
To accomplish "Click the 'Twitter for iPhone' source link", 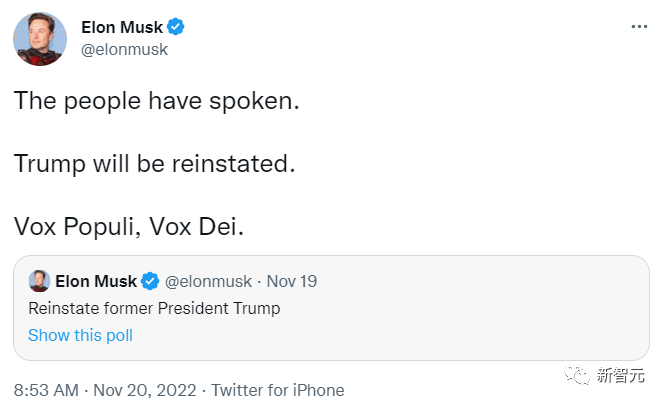I will [x=277, y=390].
